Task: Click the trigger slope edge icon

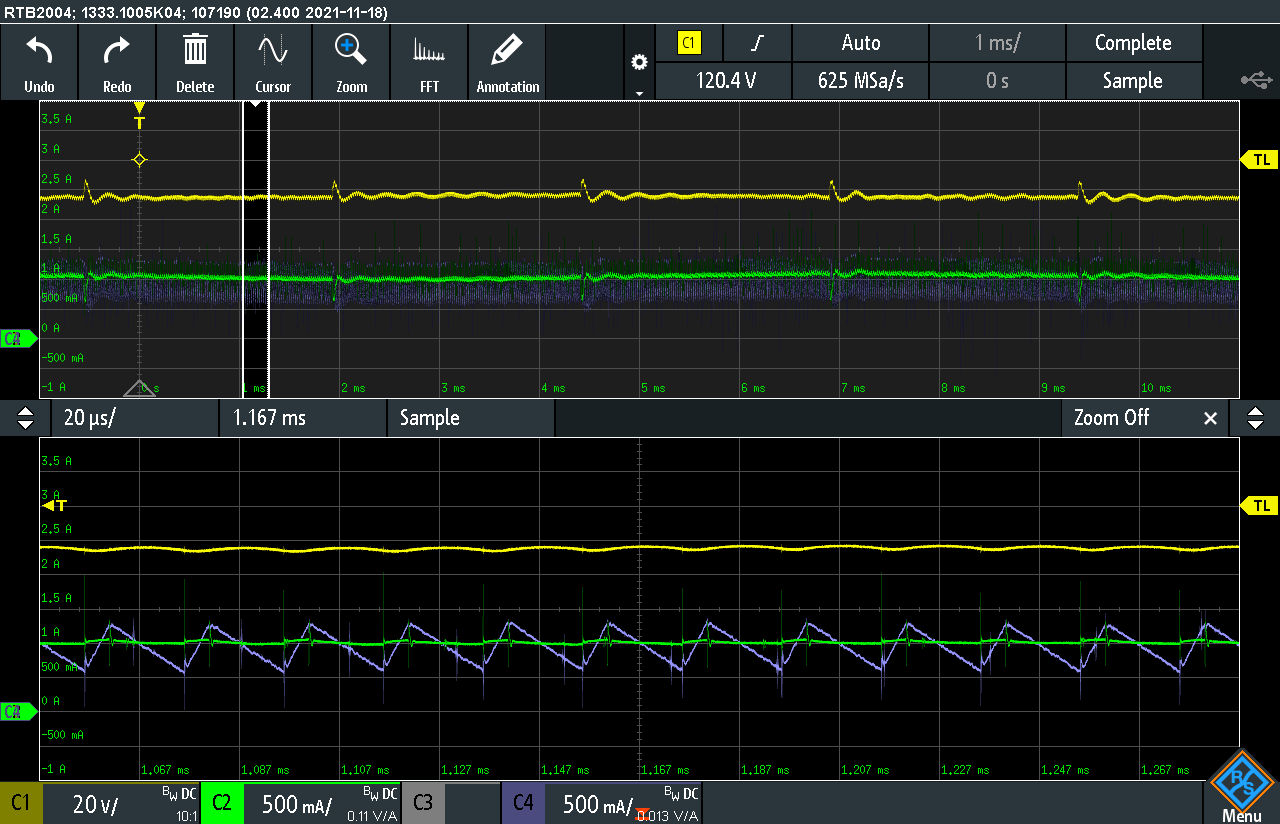Action: point(758,43)
